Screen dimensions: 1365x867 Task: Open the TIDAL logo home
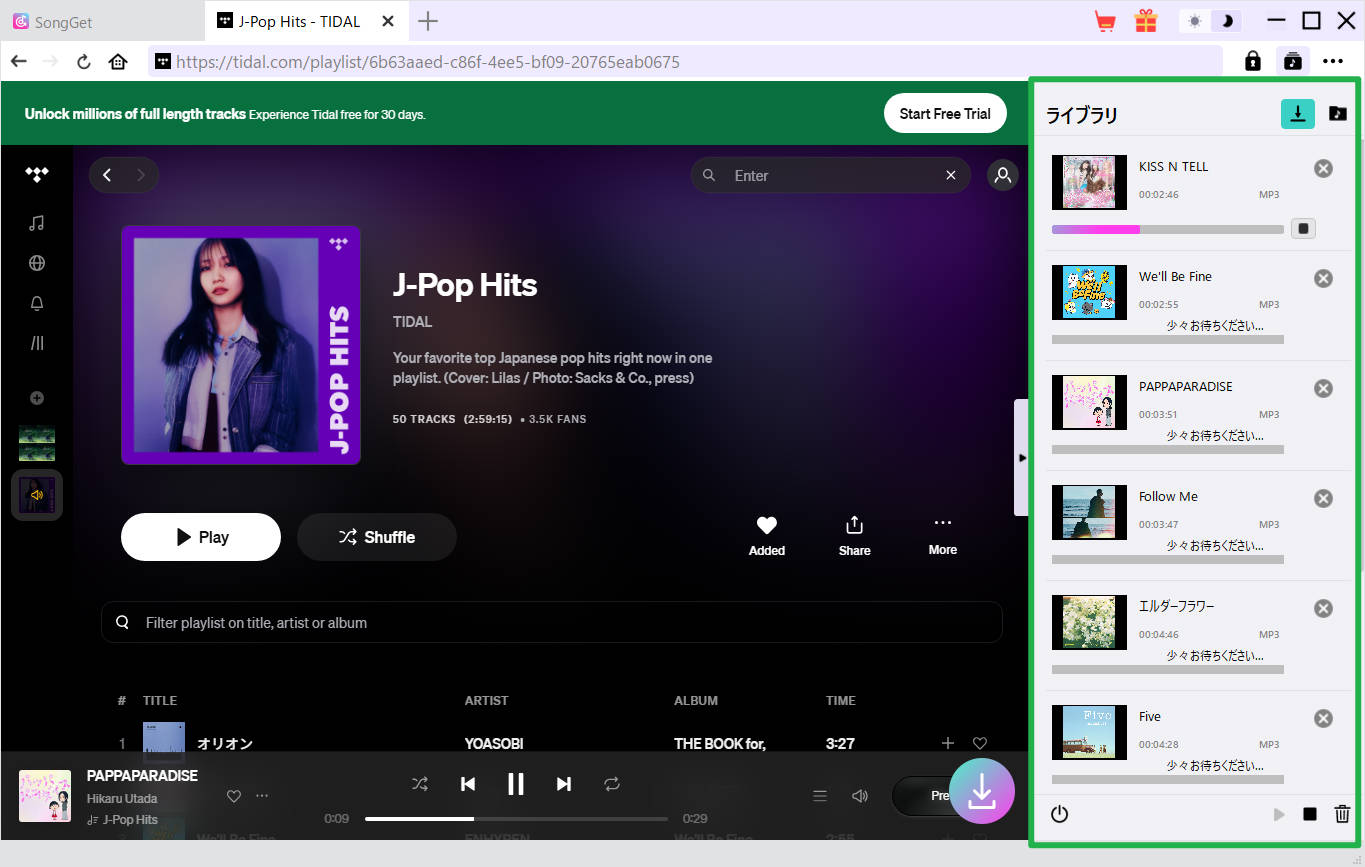(37, 175)
